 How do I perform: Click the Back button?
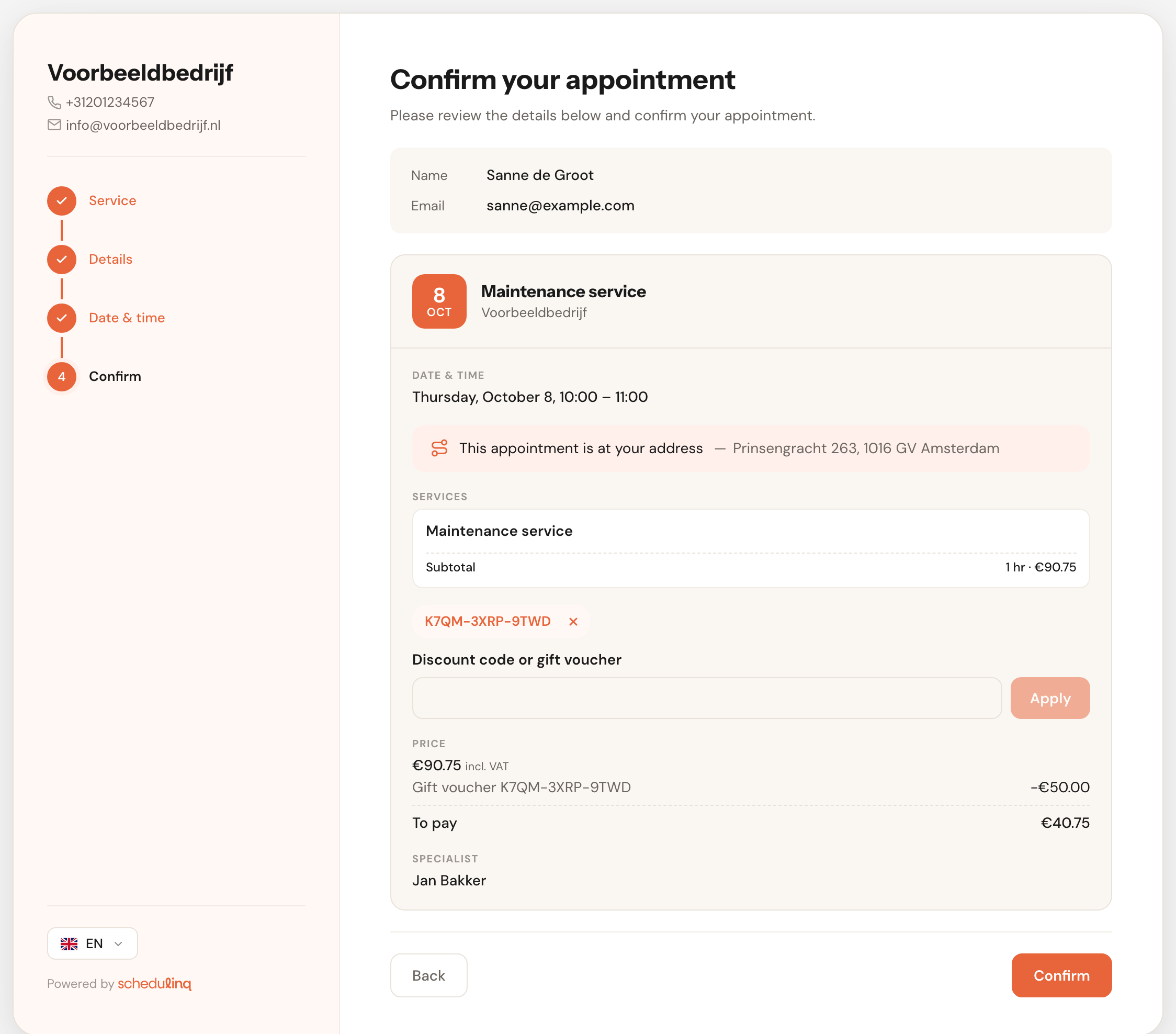(x=428, y=975)
